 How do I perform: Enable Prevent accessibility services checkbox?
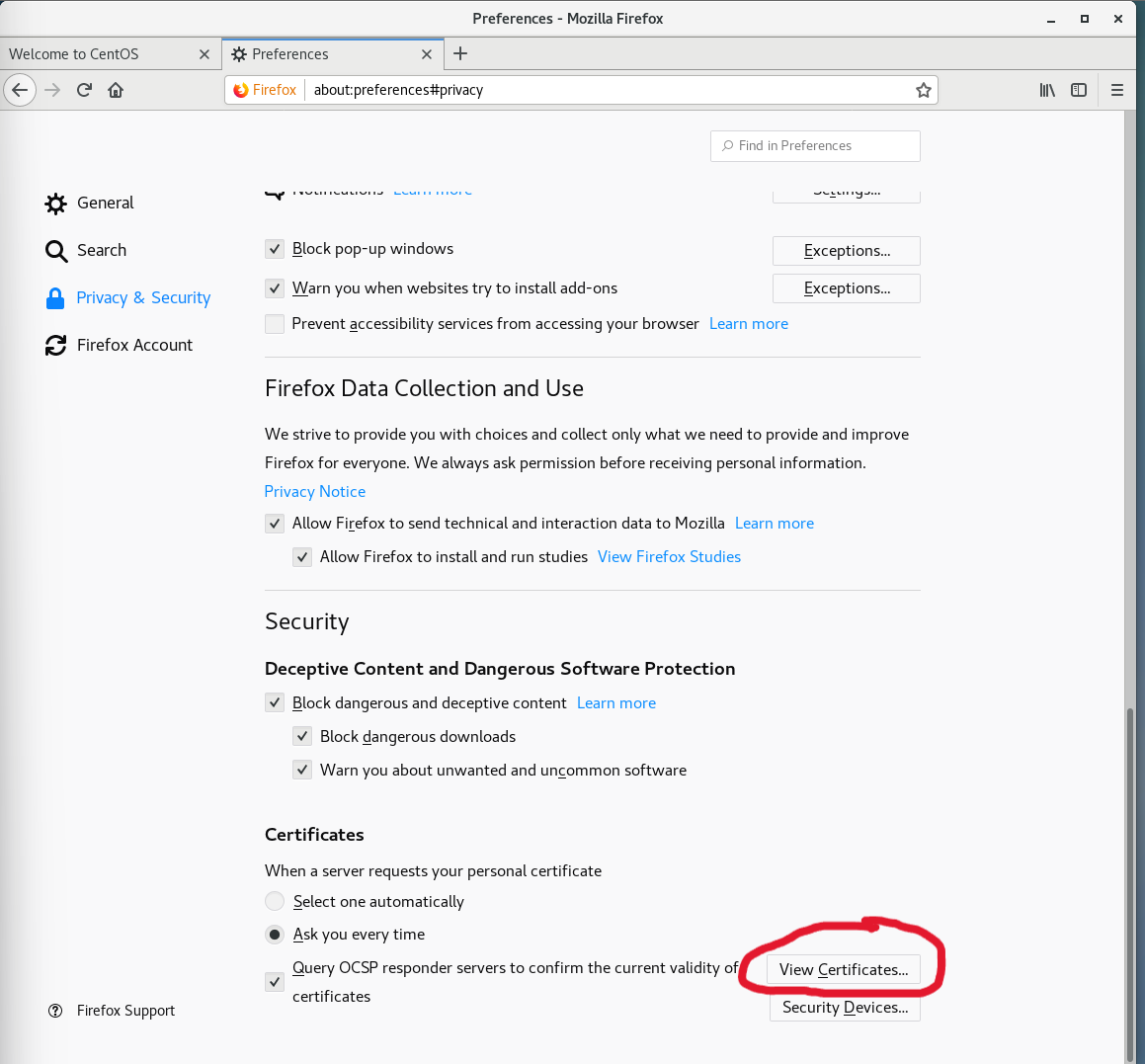coord(275,323)
